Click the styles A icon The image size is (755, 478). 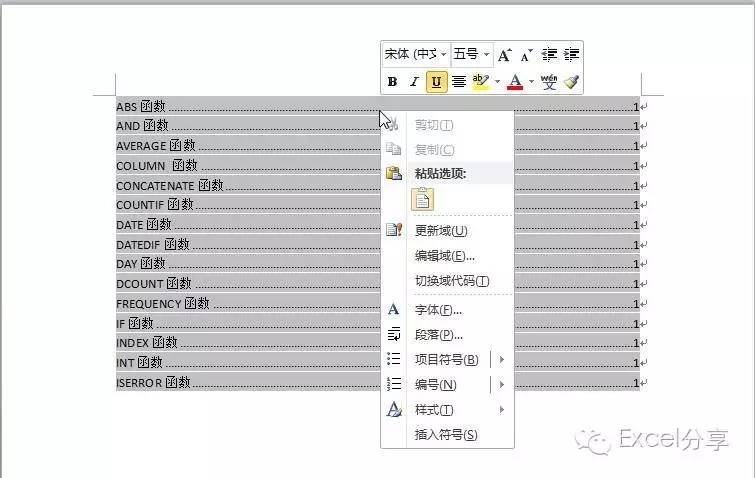pos(394,409)
